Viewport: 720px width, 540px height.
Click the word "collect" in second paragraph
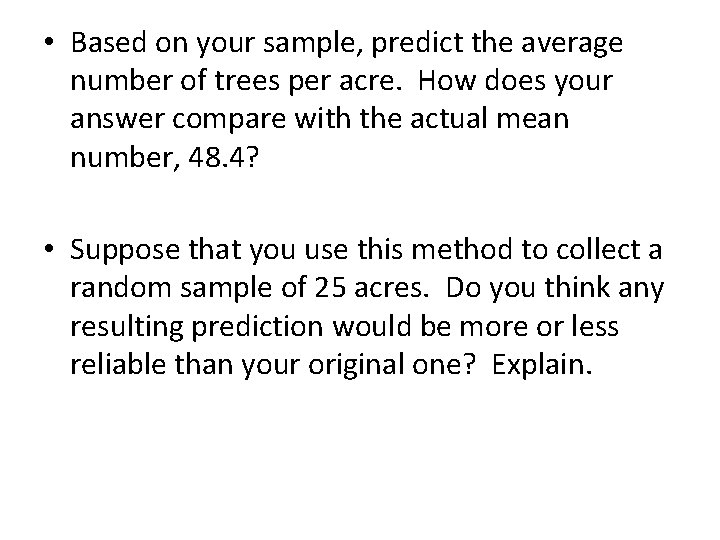pos(598,249)
